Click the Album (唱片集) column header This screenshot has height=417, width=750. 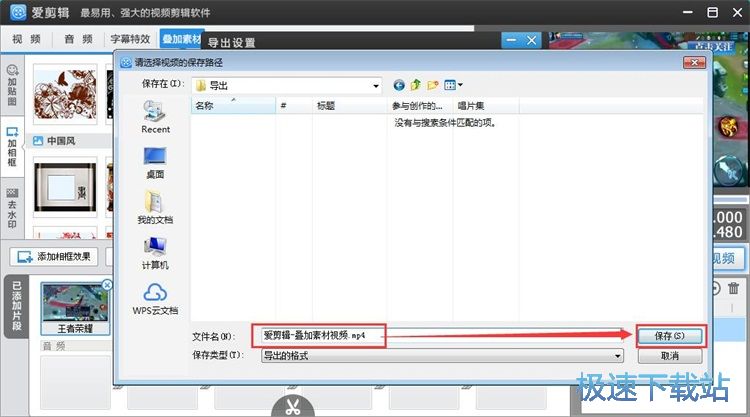pos(486,106)
